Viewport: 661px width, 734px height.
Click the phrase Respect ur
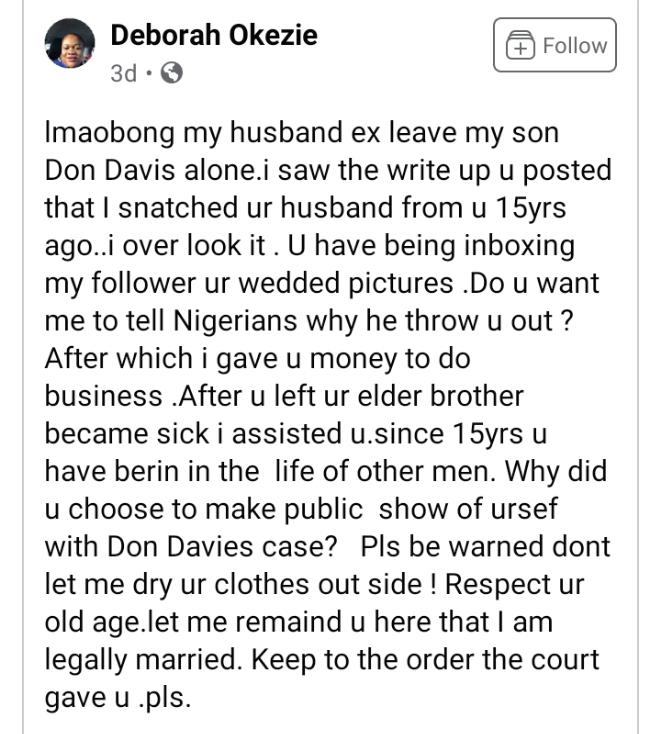point(514,585)
